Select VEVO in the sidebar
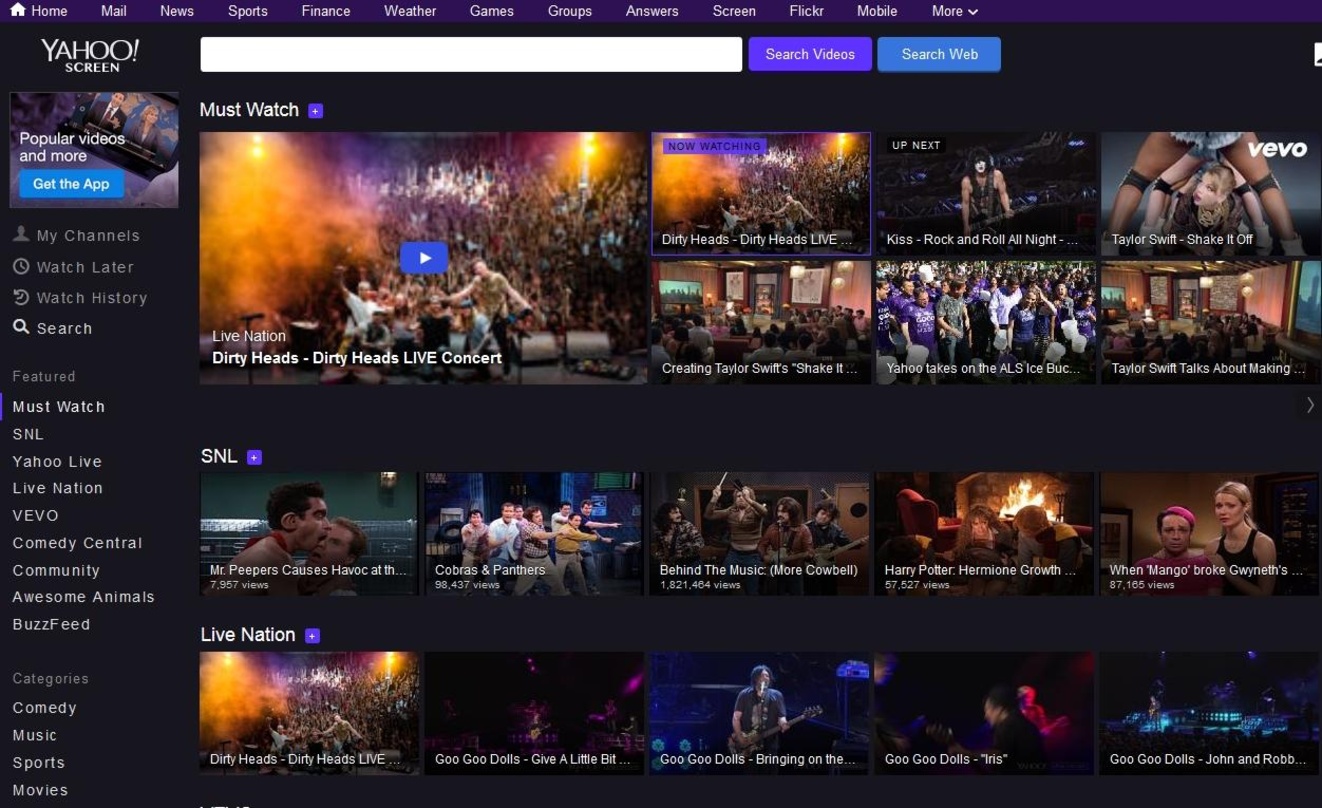 [x=35, y=516]
